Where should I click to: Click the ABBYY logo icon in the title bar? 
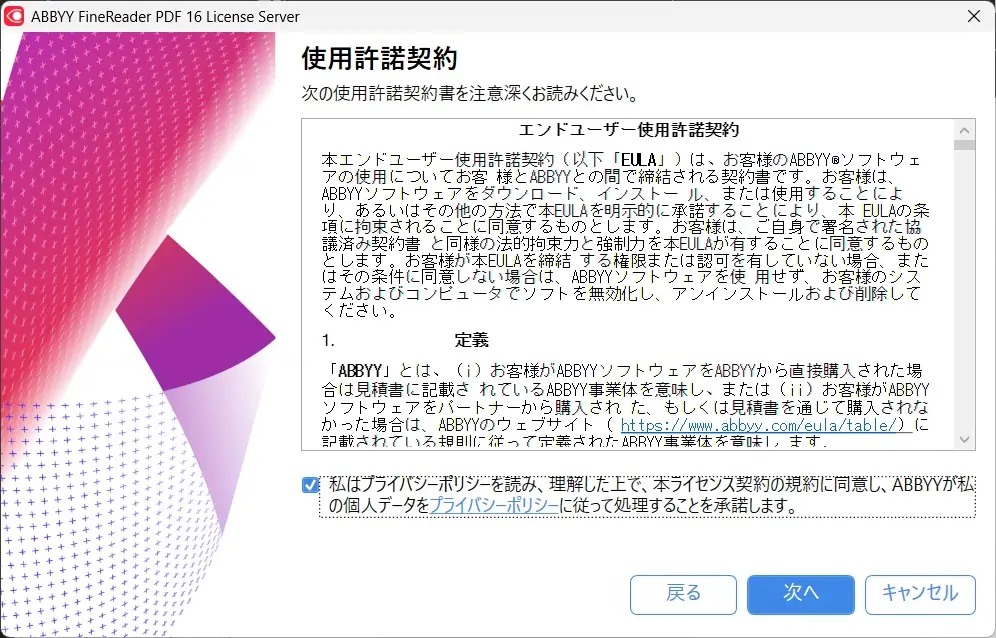[13, 16]
